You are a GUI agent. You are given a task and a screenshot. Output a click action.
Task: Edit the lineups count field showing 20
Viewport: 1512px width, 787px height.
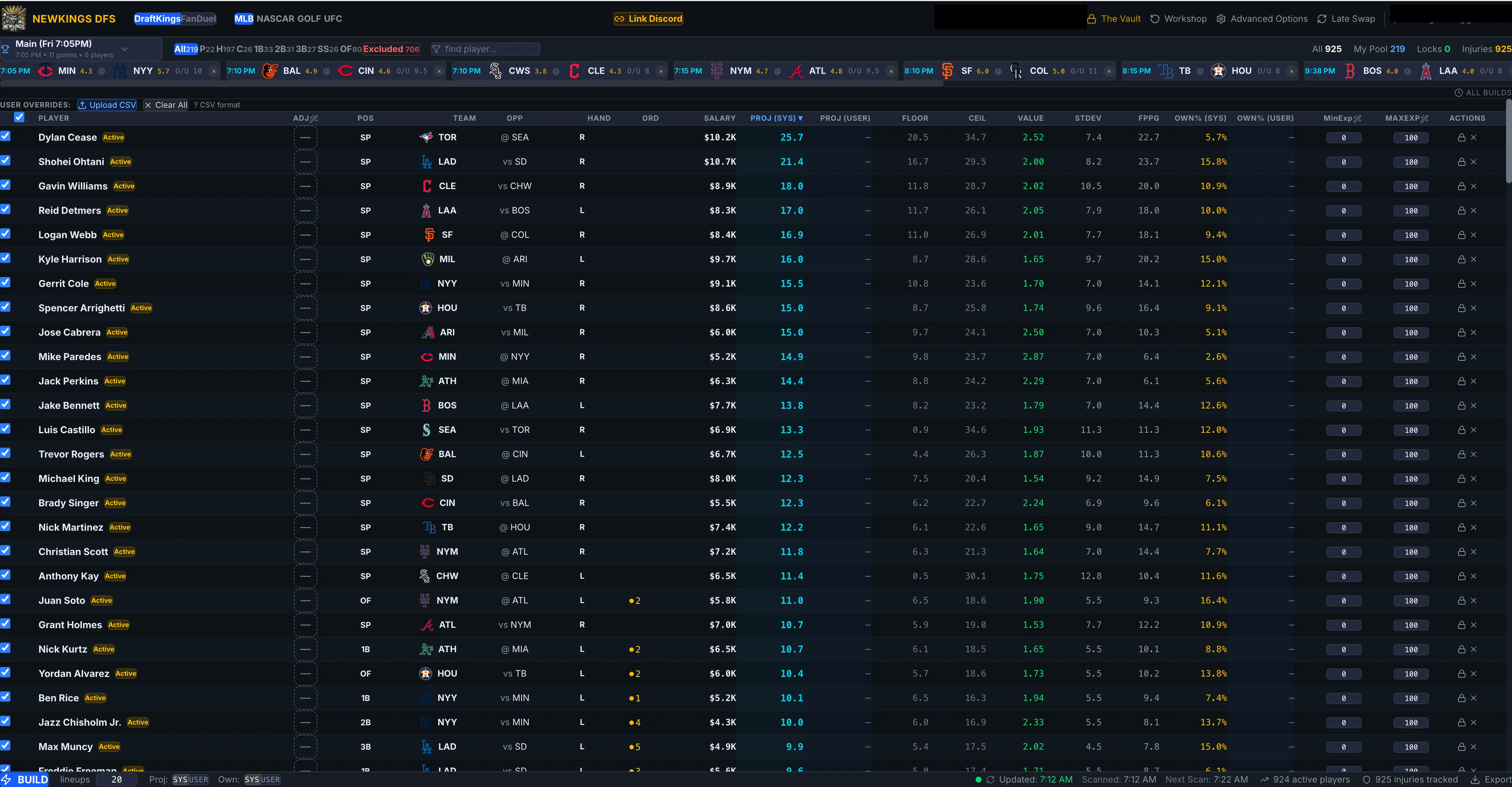click(117, 780)
